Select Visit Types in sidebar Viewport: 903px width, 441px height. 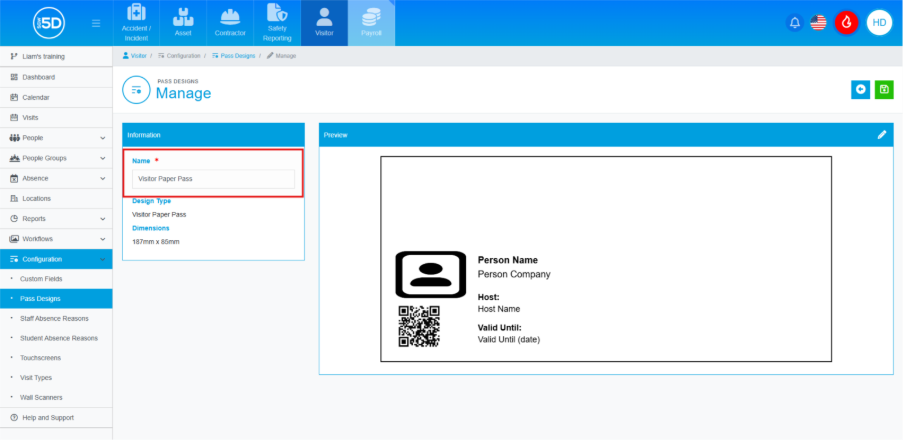click(x=36, y=378)
